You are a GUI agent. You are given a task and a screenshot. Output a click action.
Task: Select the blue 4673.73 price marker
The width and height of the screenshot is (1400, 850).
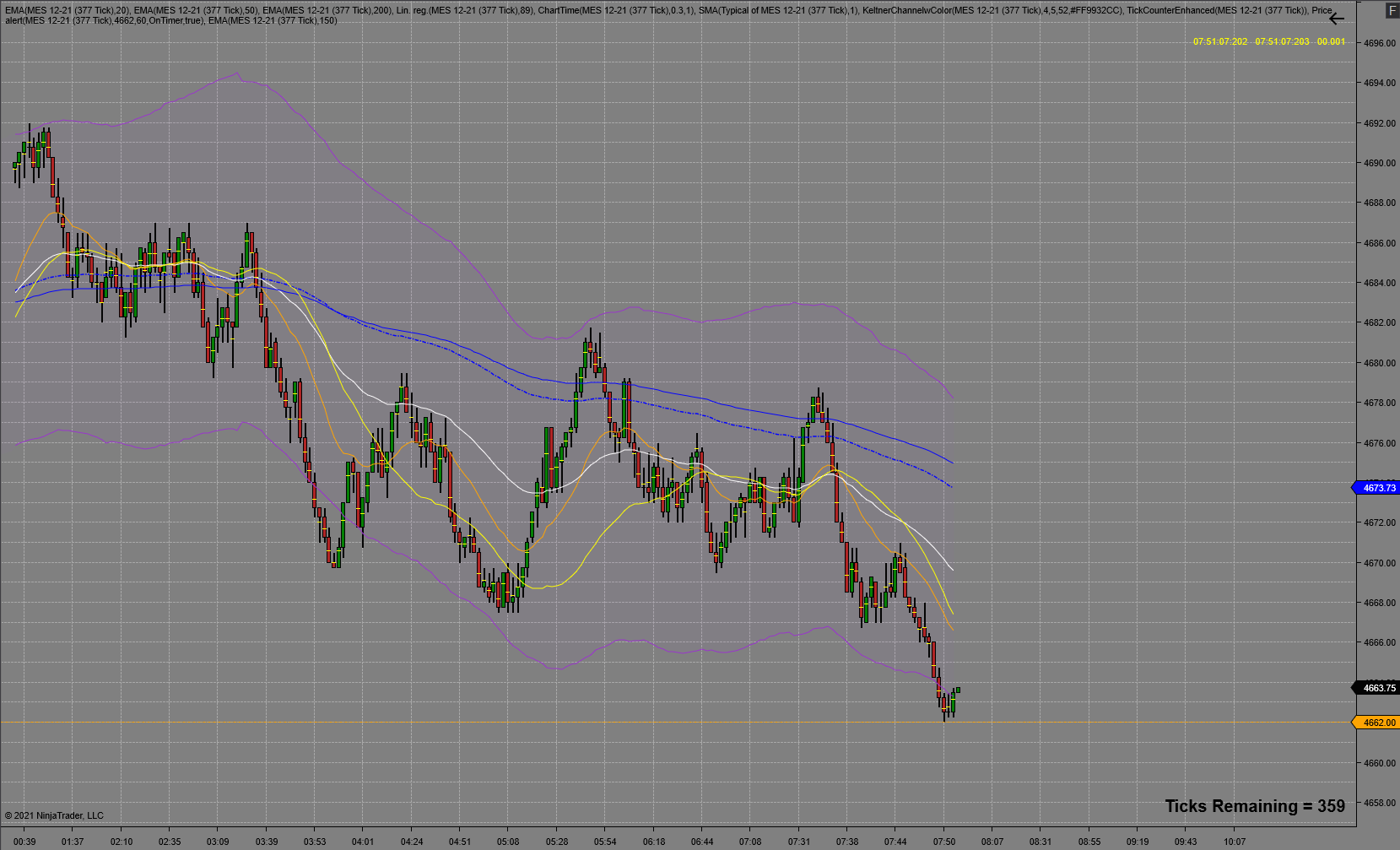1376,488
